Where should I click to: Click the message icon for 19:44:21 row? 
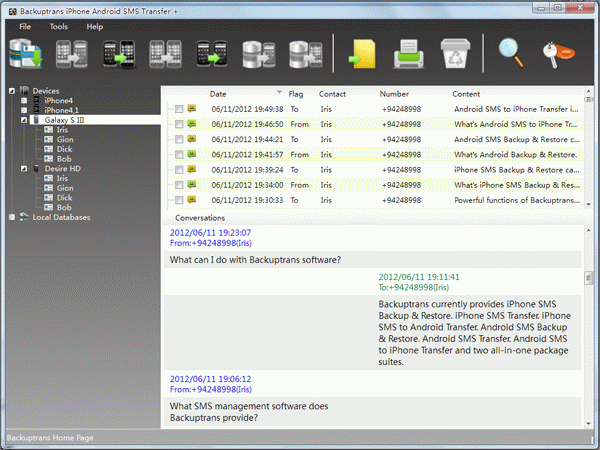coord(192,139)
